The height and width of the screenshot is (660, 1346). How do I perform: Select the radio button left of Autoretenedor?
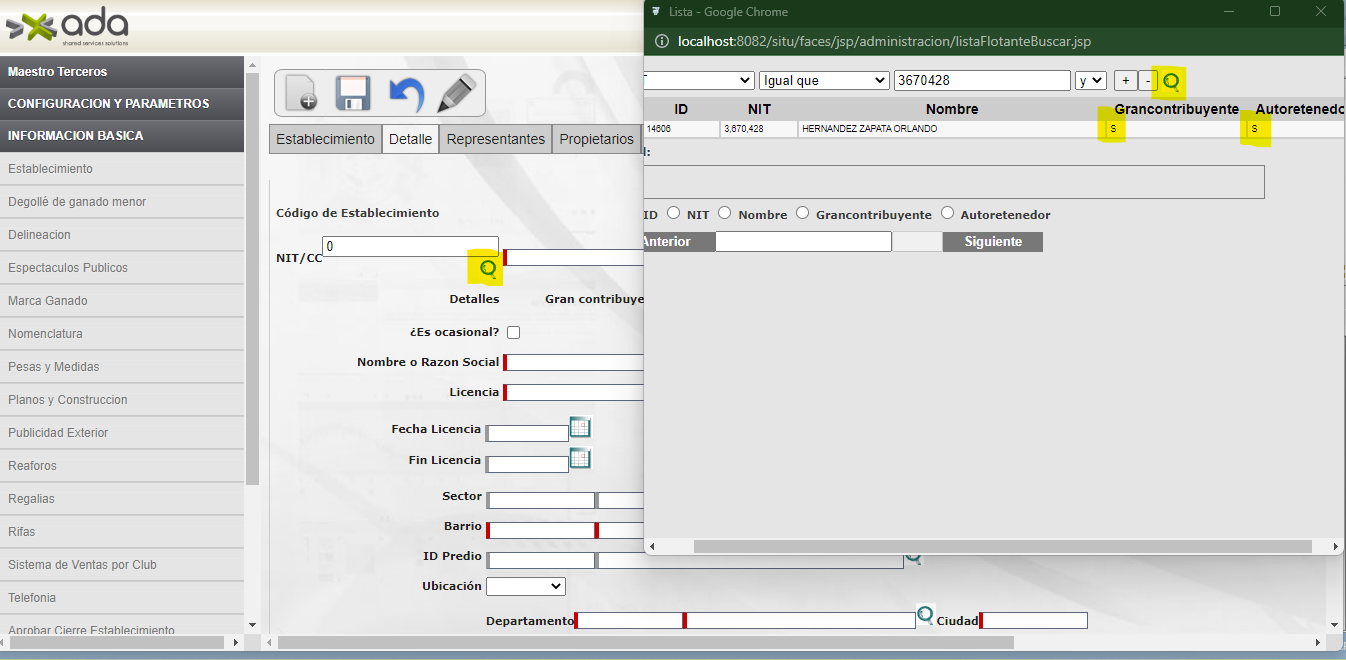click(x=947, y=213)
